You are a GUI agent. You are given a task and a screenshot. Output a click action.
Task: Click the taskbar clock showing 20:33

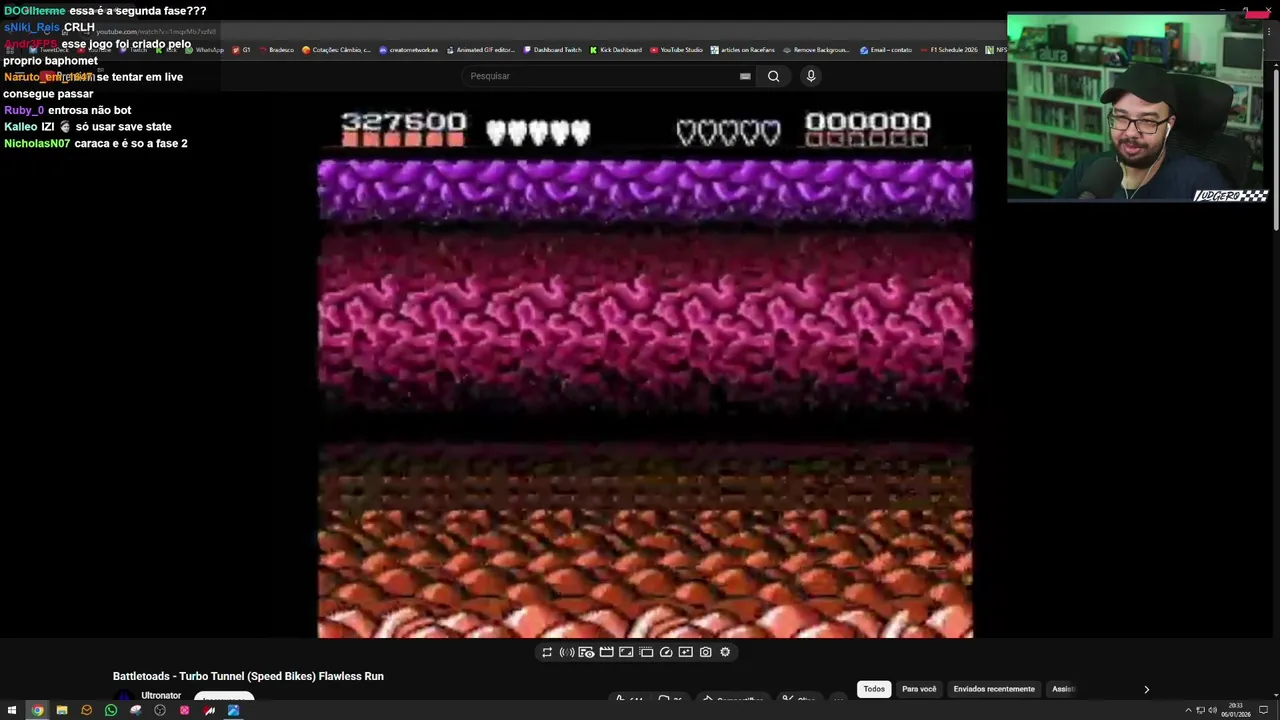[1238, 710]
